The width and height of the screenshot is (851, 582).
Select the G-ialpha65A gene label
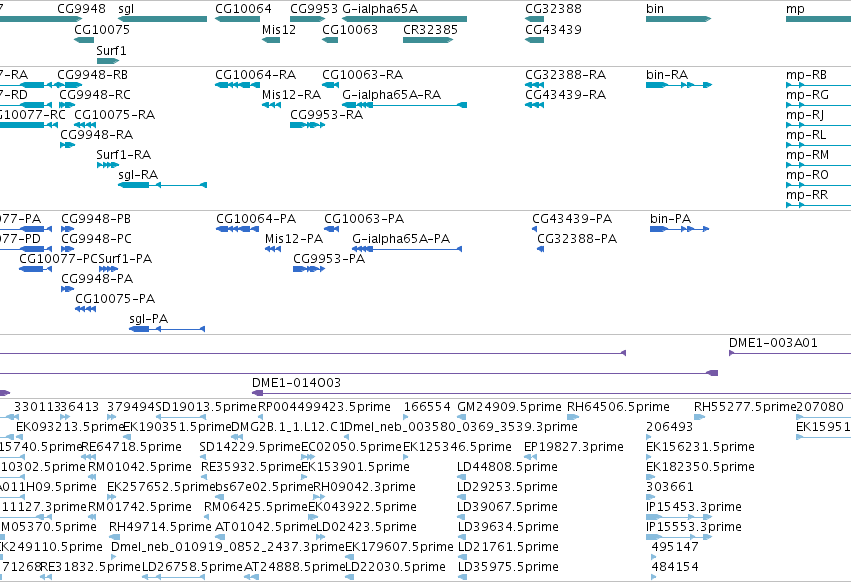click(x=380, y=9)
